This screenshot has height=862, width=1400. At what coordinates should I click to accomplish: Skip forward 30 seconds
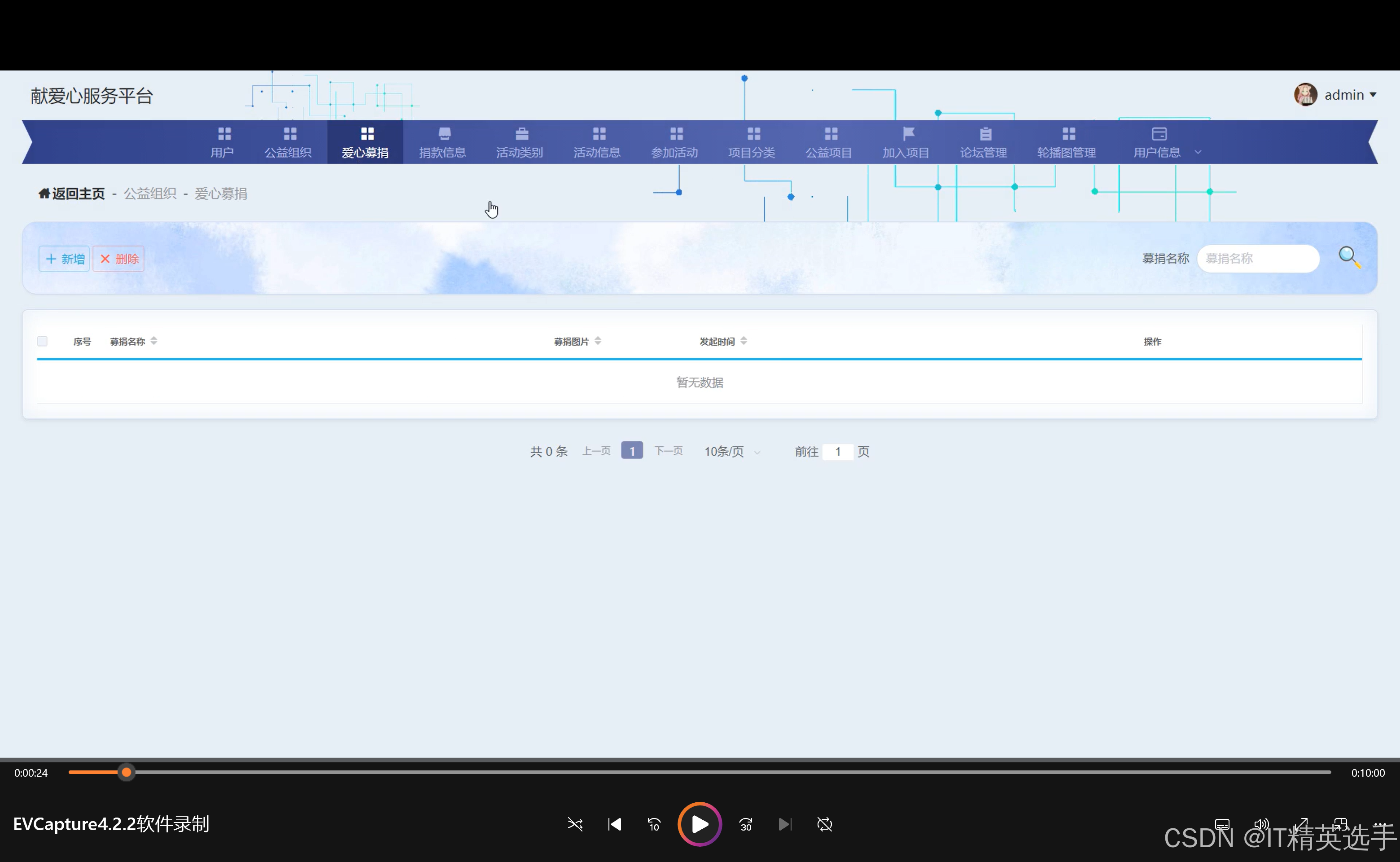click(745, 824)
